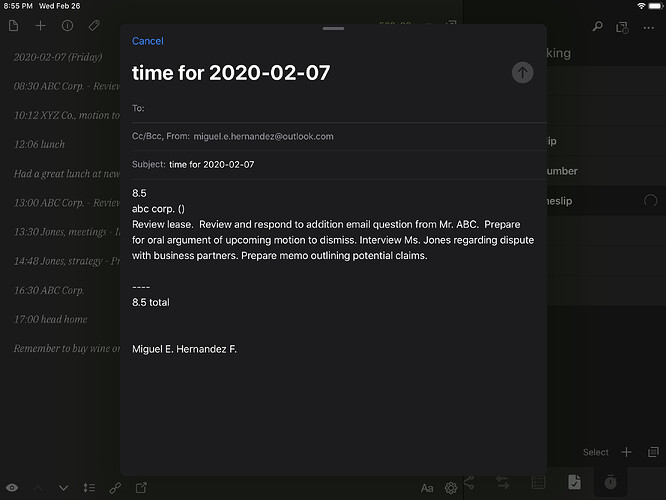666x500 pixels.
Task: Select '8.5 total' line in email
Action: click(151, 302)
